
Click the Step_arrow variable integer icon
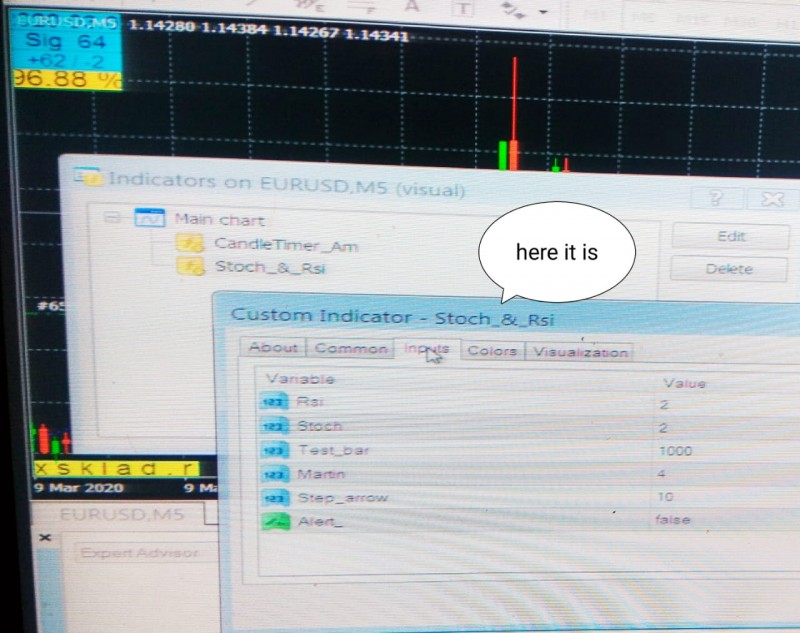(x=276, y=497)
